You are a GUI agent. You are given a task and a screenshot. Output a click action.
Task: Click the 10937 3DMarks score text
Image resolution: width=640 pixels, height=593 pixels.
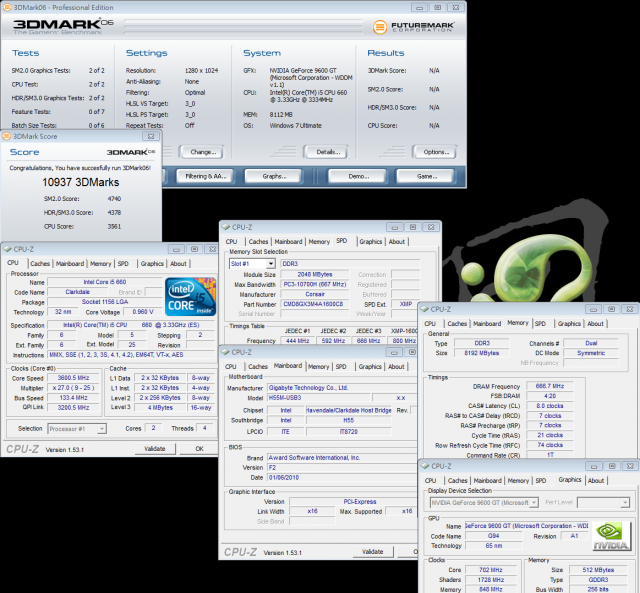[x=81, y=182]
